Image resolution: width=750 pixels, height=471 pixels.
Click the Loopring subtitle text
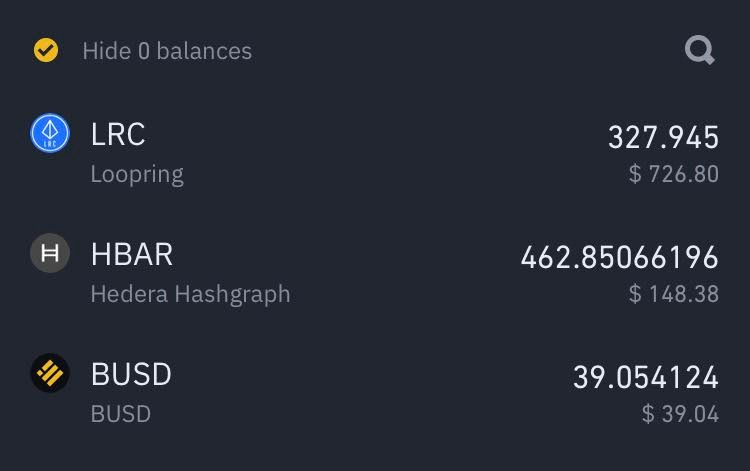click(x=137, y=175)
